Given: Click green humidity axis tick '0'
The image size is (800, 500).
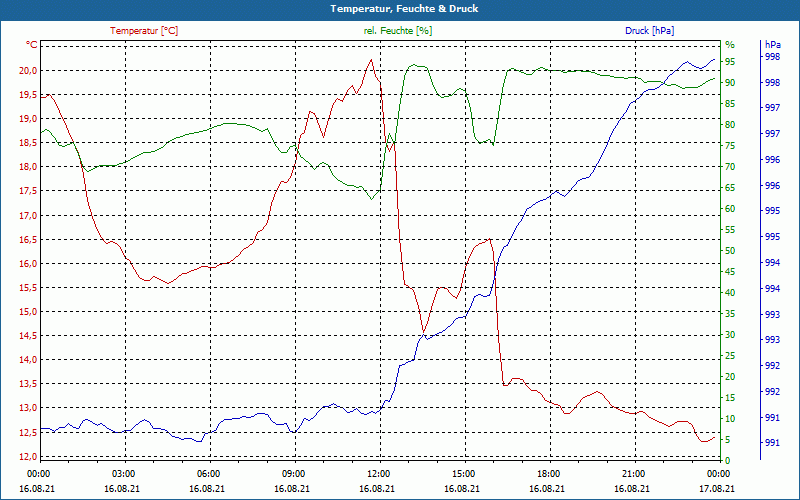Looking at the screenshot, I should click(x=728, y=461).
